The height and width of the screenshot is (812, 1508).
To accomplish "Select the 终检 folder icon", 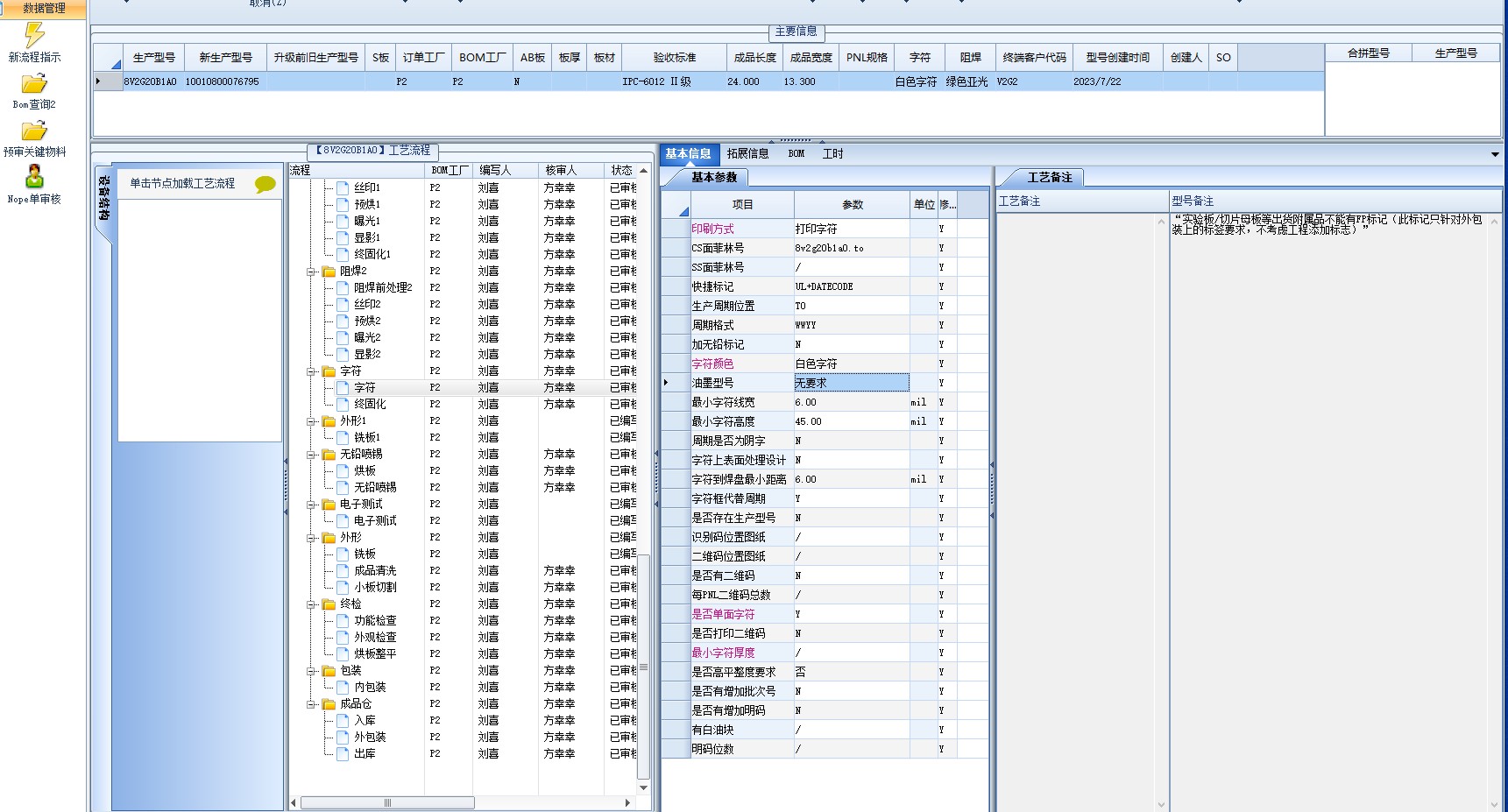I will pyautogui.click(x=329, y=604).
